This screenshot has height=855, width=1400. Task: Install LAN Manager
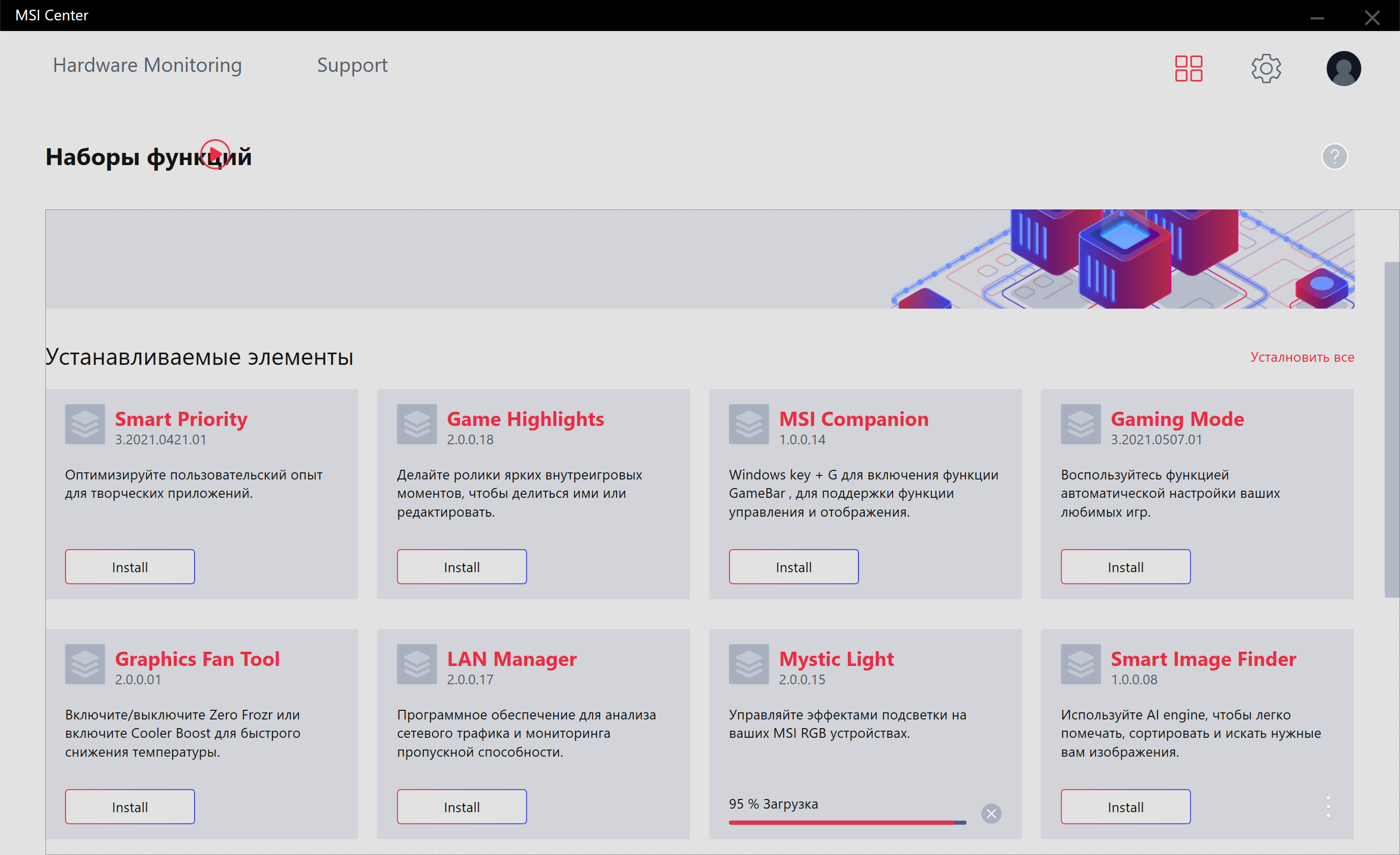coord(462,806)
